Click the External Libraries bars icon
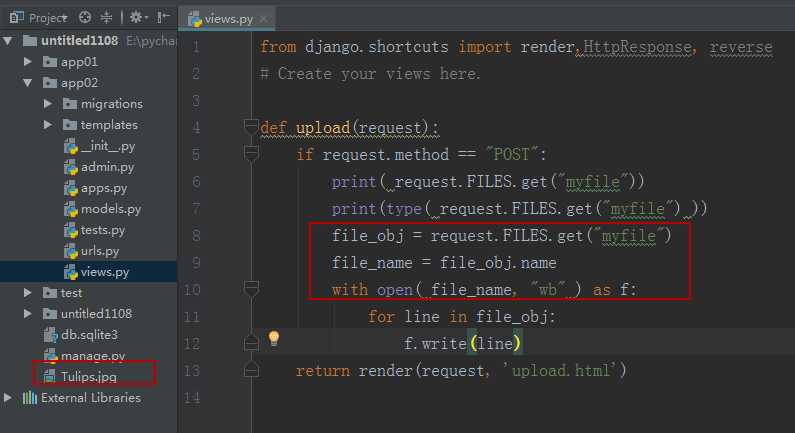Image resolution: width=795 pixels, height=433 pixels. tap(30, 398)
